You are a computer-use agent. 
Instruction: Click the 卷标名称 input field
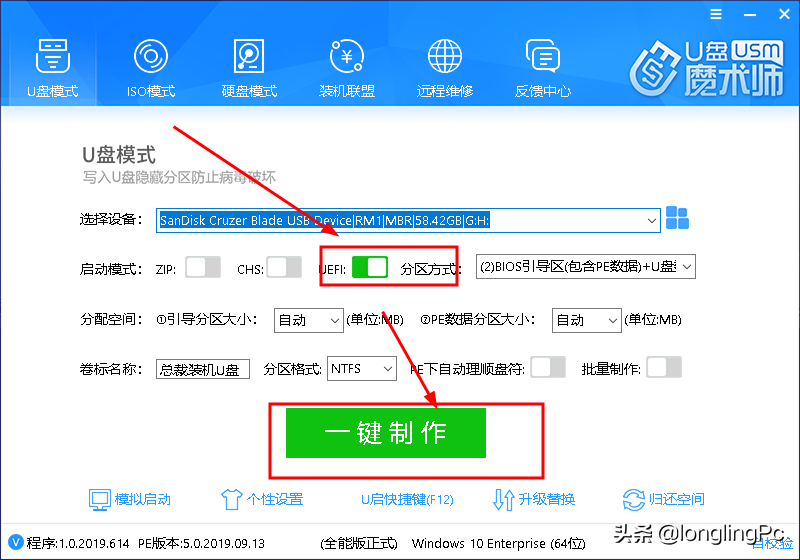[x=203, y=369]
